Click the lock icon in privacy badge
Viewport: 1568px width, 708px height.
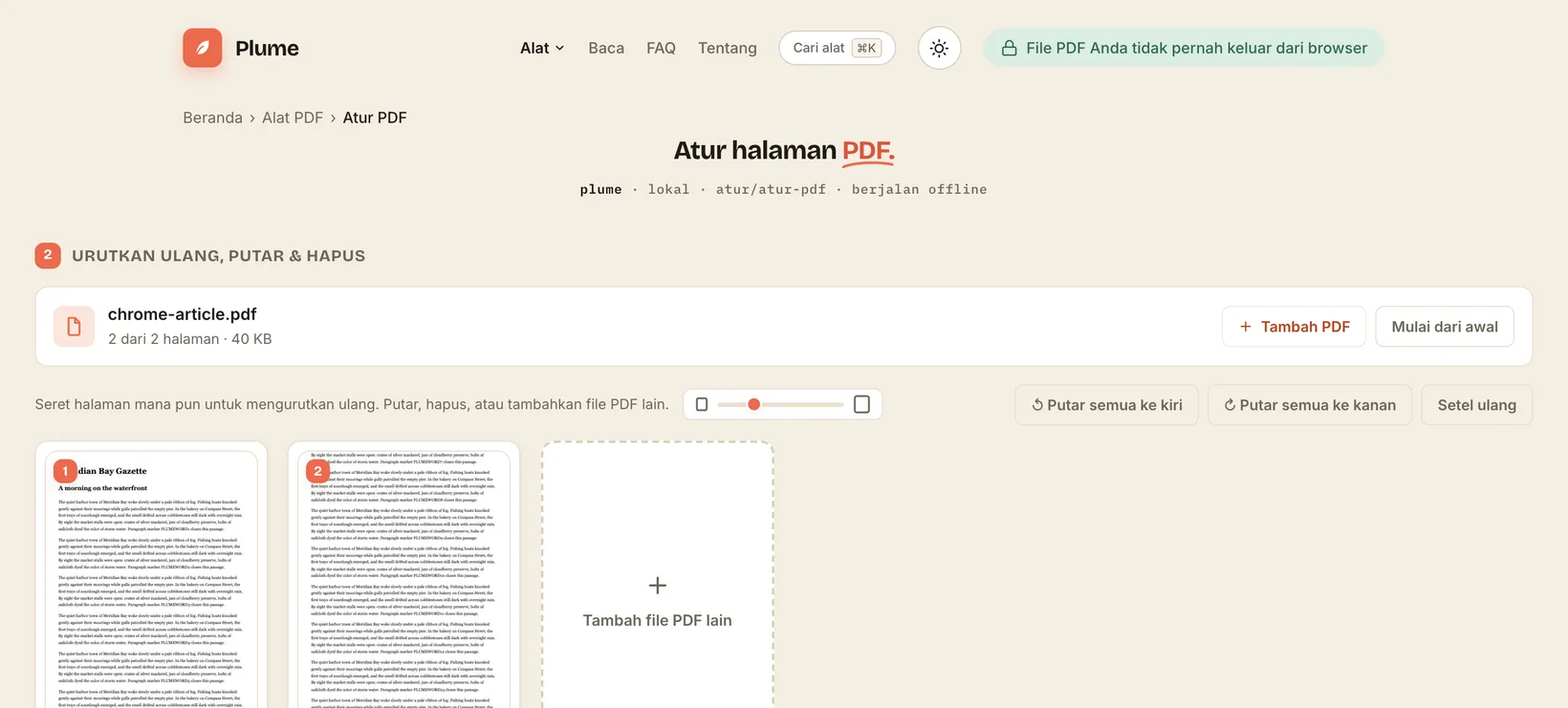(1009, 48)
